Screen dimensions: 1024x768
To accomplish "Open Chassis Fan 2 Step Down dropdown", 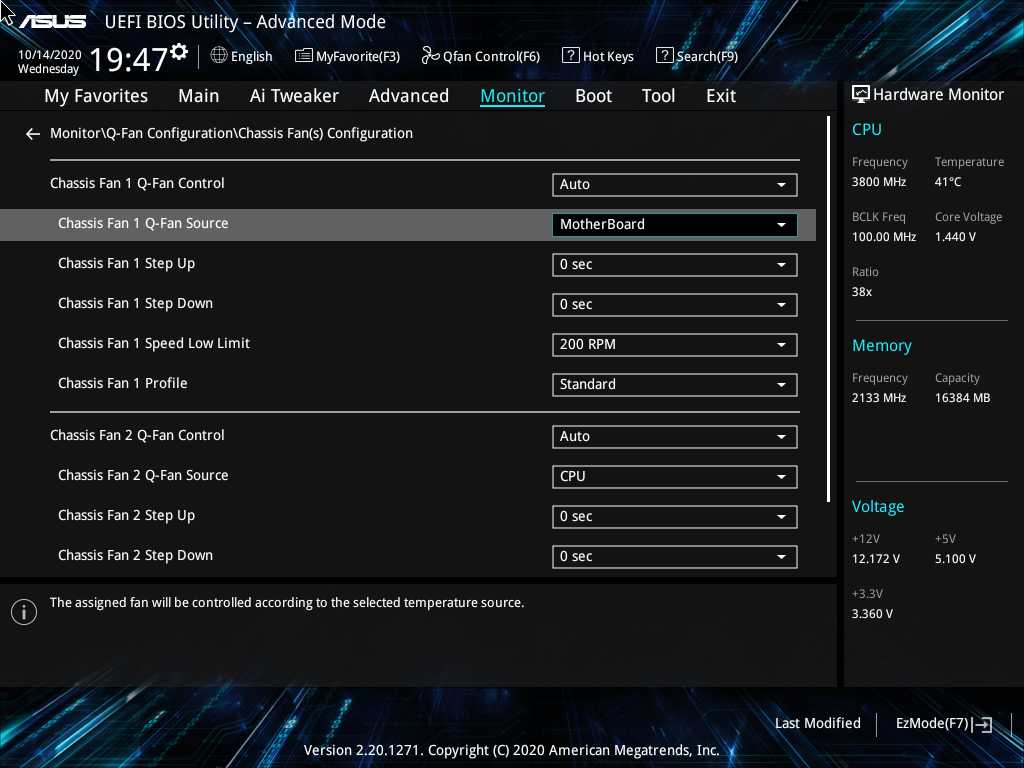I will point(675,557).
